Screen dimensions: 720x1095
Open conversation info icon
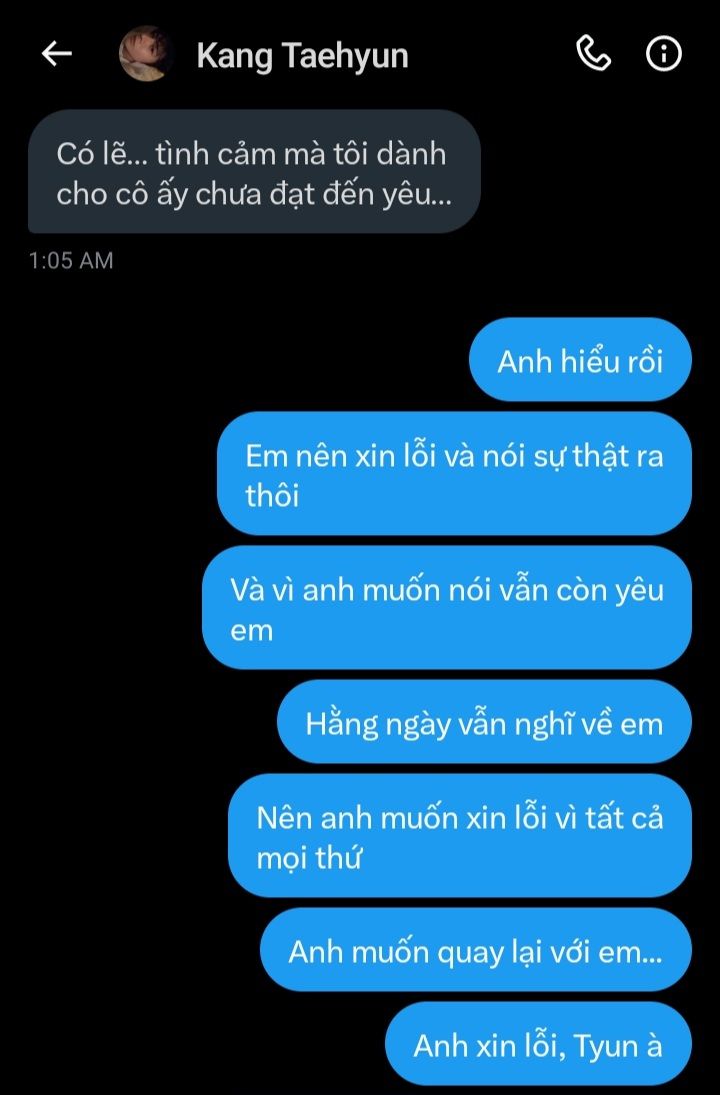pyautogui.click(x=663, y=54)
